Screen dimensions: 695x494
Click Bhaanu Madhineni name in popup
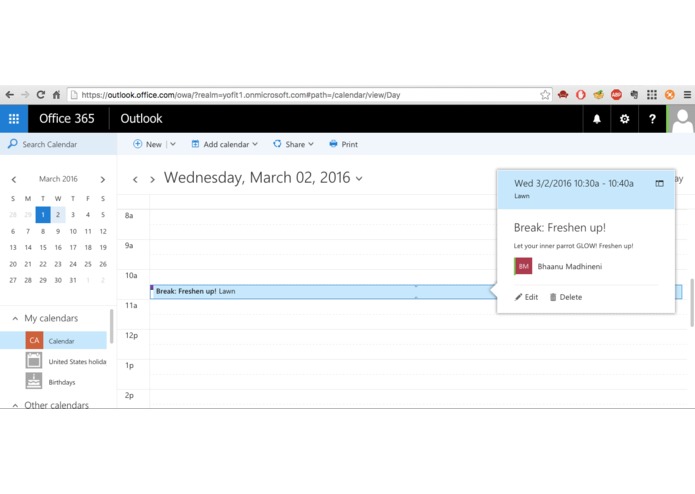click(x=570, y=266)
